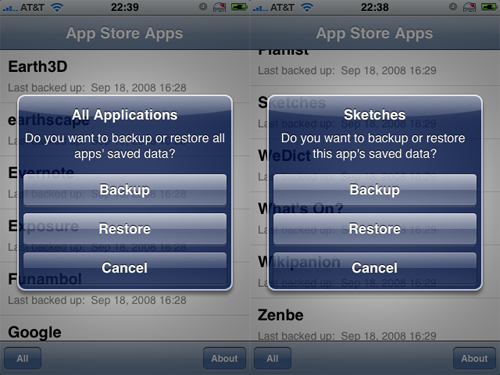The width and height of the screenshot is (500, 375).
Task: Tap the All button in right toolbar
Action: click(x=272, y=358)
